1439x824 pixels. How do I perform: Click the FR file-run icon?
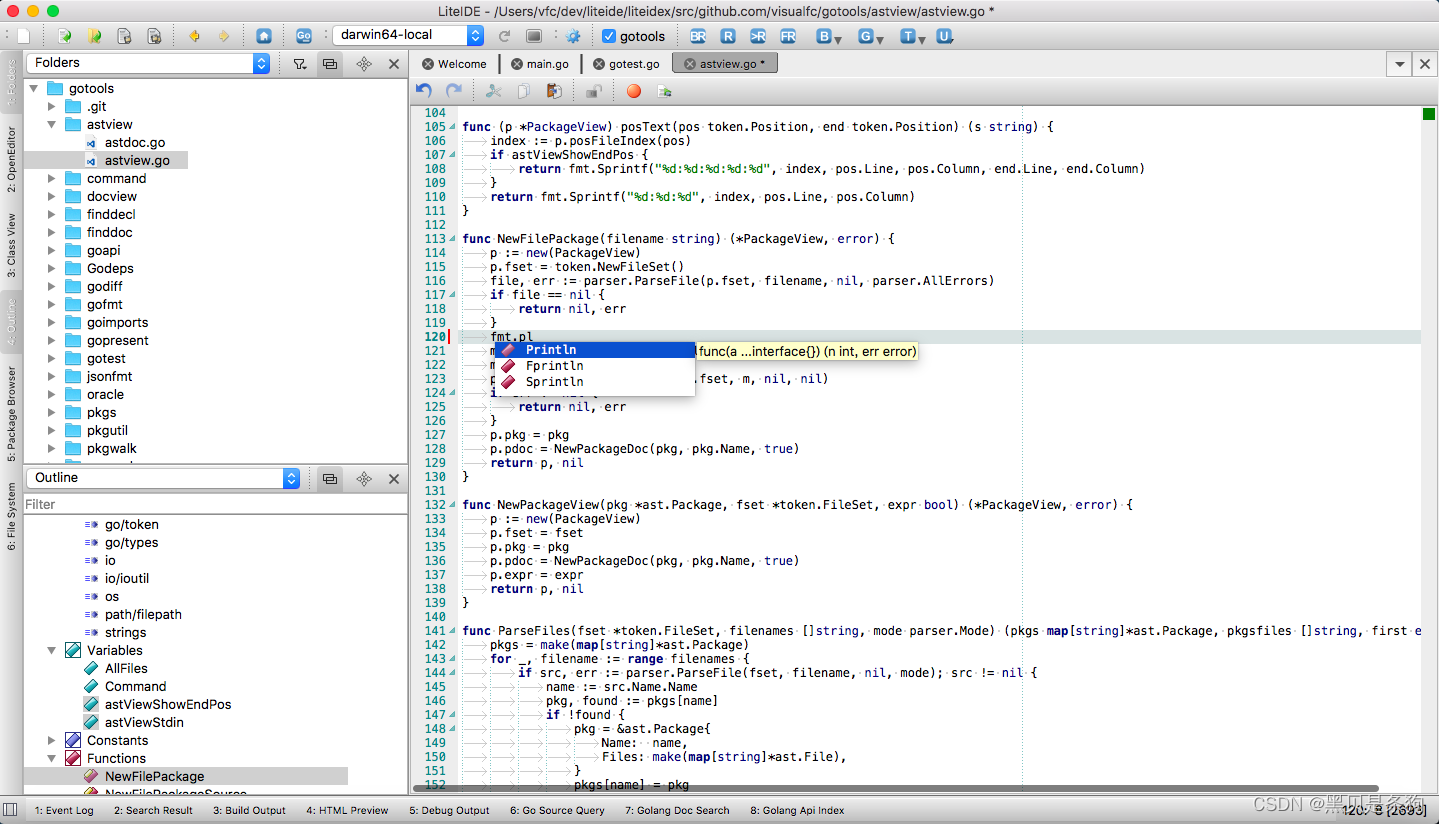(788, 36)
